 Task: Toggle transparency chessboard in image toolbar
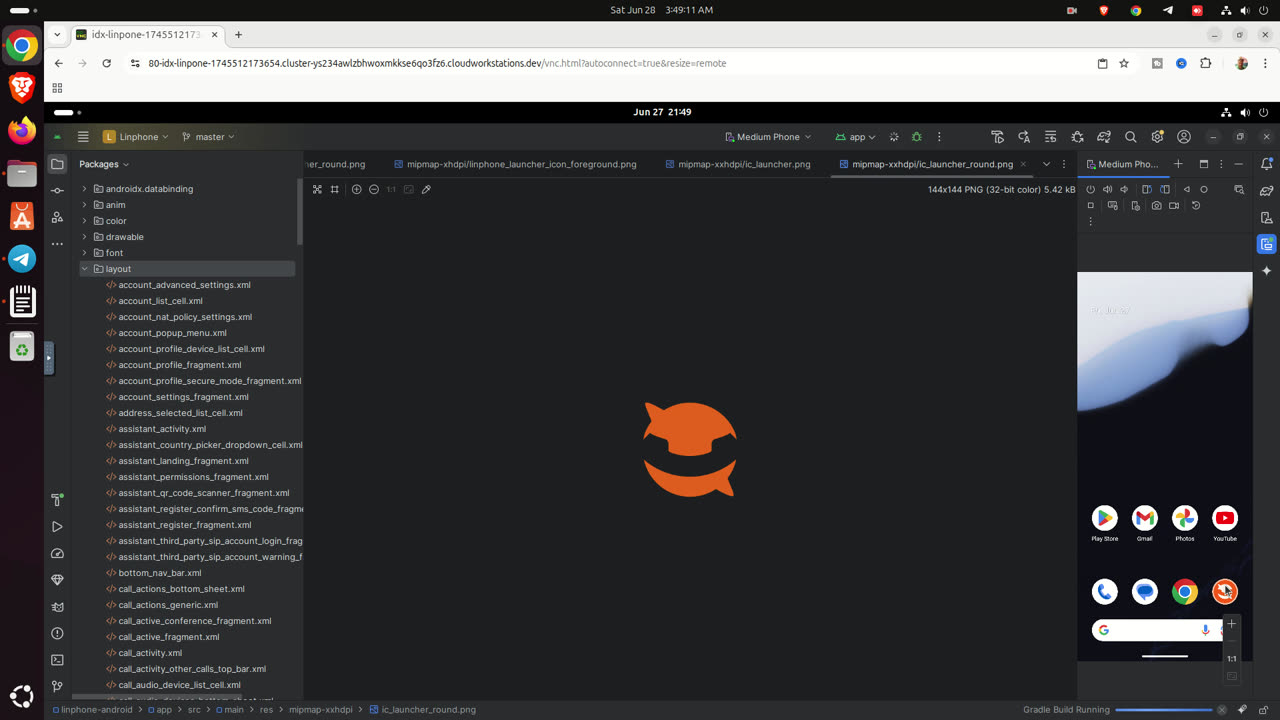(x=317, y=189)
